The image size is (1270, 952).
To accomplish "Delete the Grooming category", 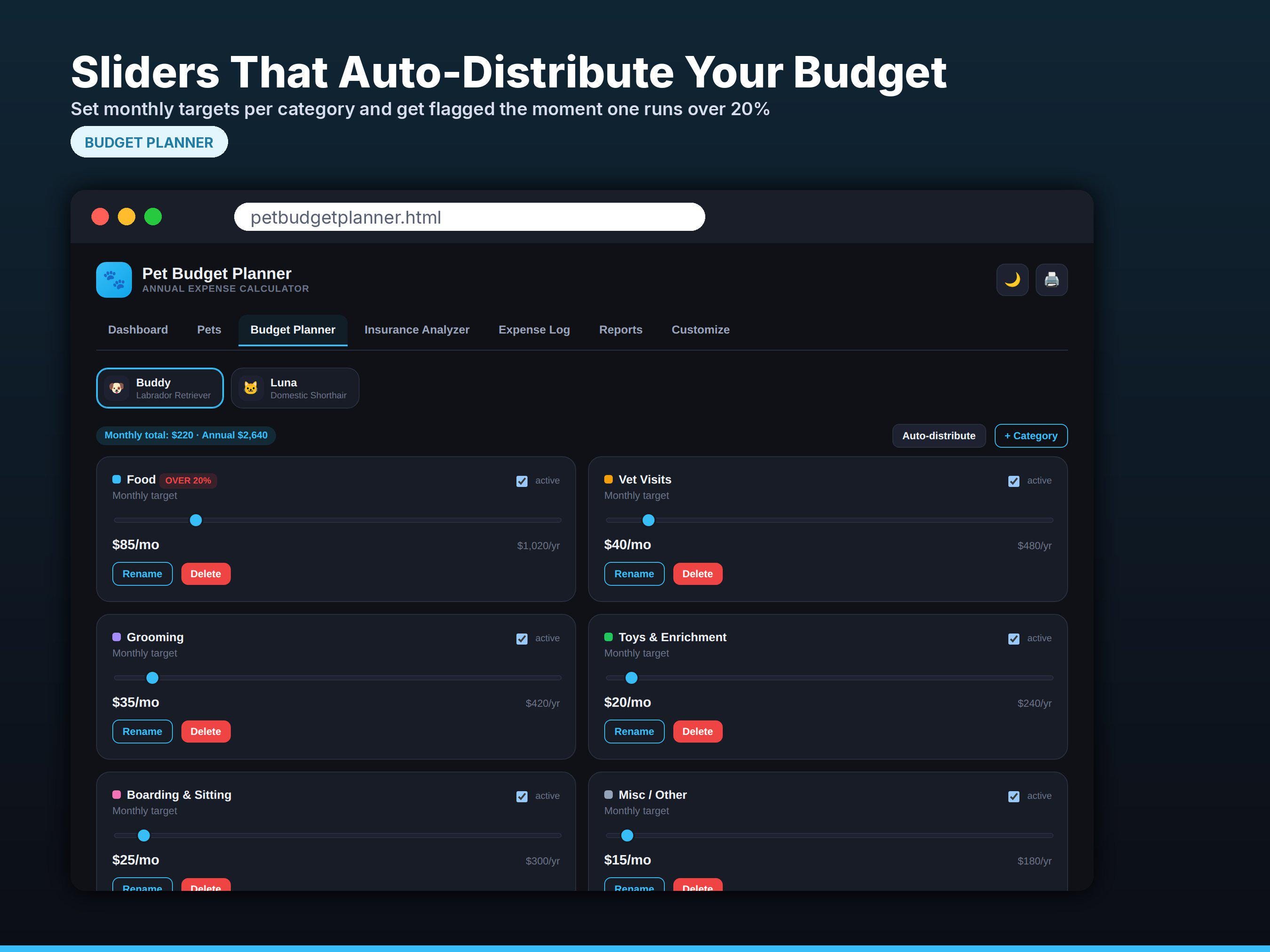I will pos(206,732).
